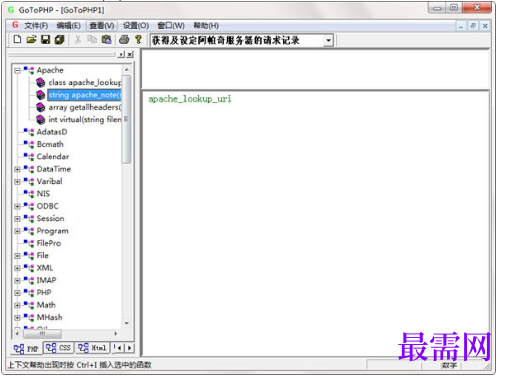This screenshot has width=510, height=378.
Task: Click the New file toolbar icon
Action: [17, 40]
